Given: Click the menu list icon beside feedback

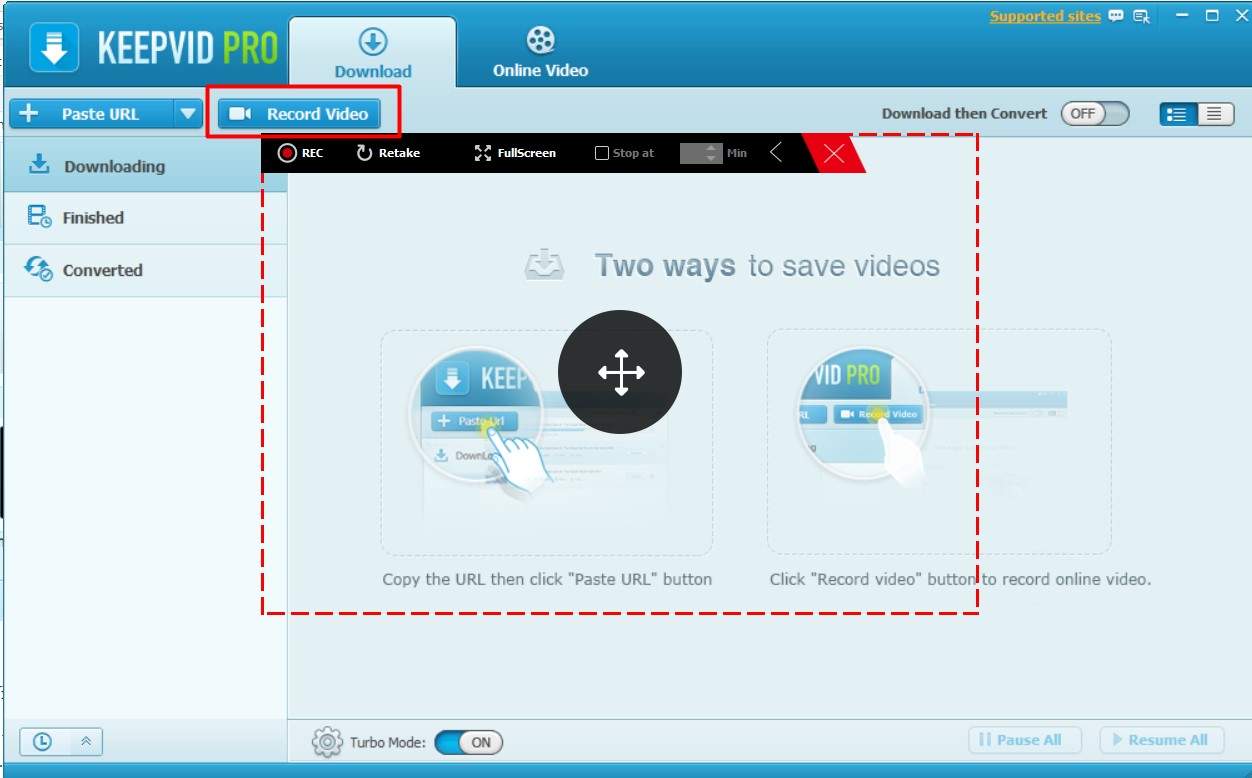Looking at the screenshot, I should tap(1141, 16).
